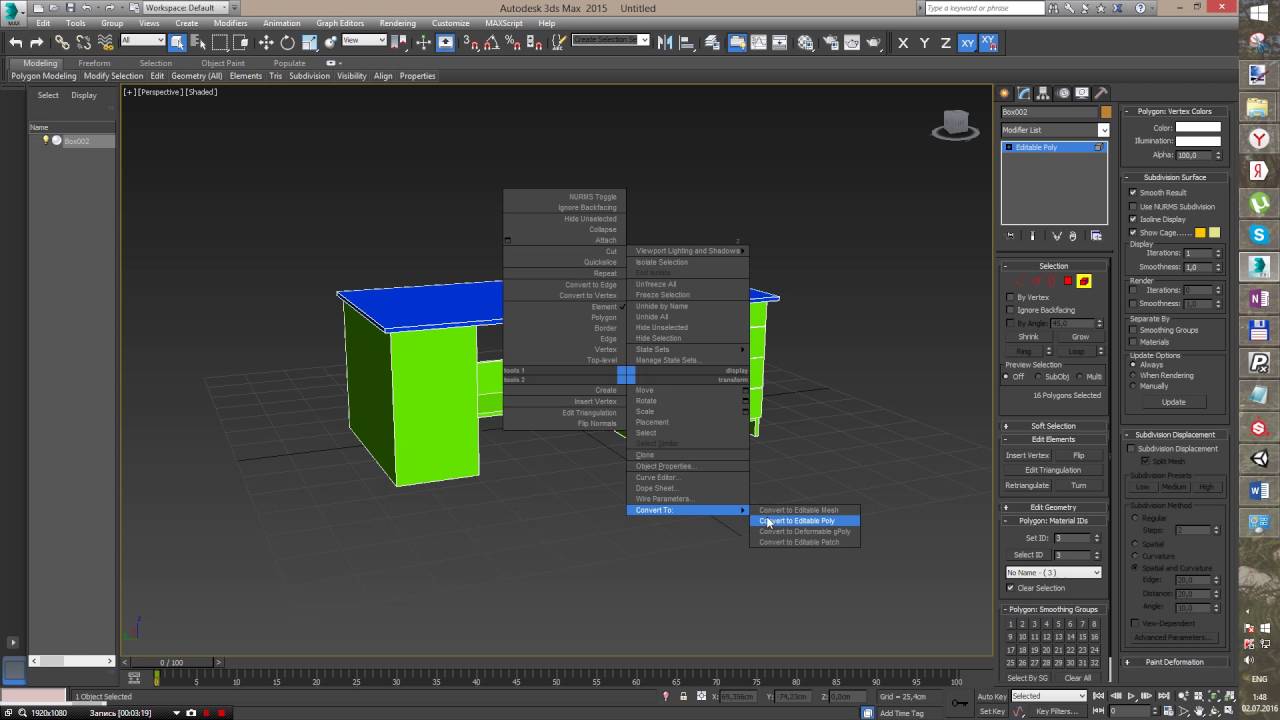Toggle the Clear Selection checkbox
1280x720 pixels.
(1010, 588)
